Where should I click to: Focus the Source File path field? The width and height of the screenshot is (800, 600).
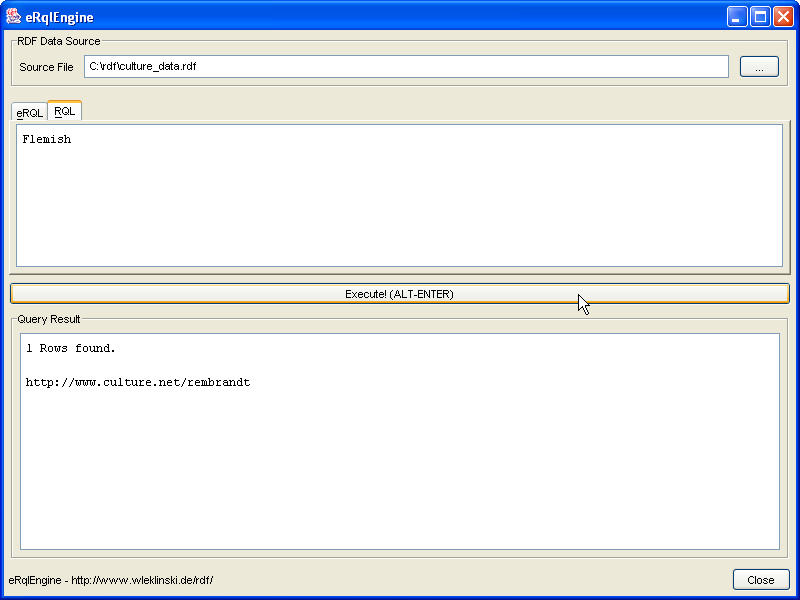pyautogui.click(x=406, y=67)
